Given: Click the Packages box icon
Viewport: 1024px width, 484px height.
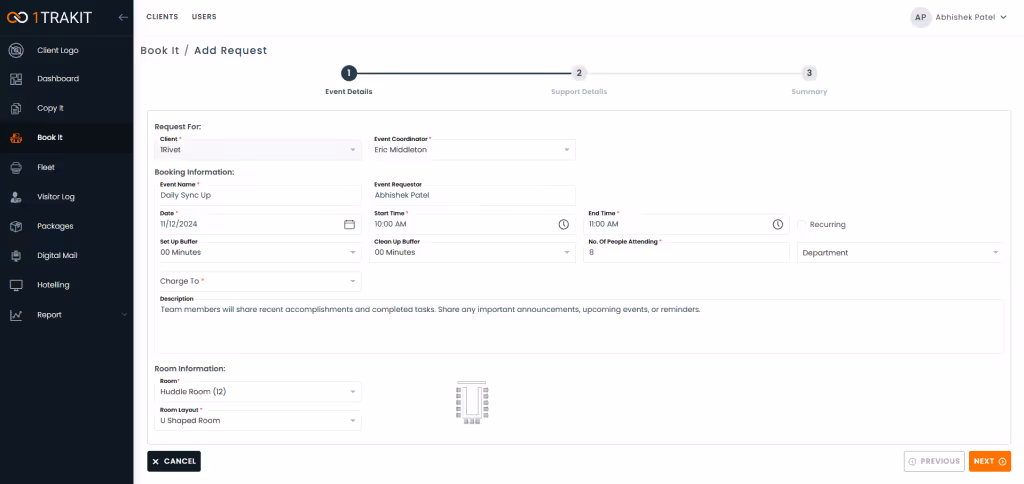Looking at the screenshot, I should [17, 227].
